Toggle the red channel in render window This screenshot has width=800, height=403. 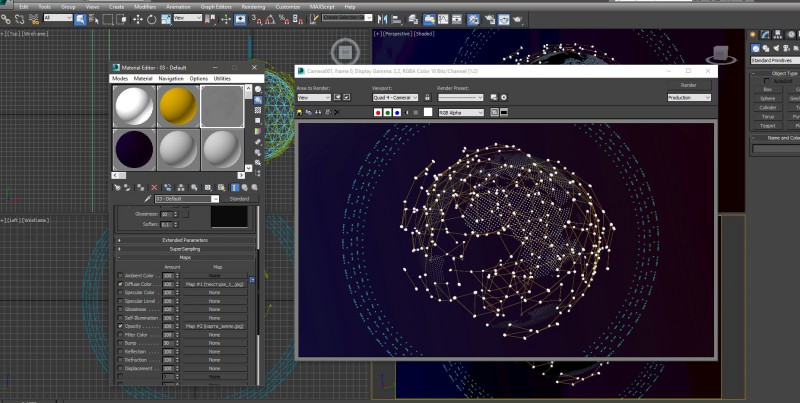click(x=378, y=112)
